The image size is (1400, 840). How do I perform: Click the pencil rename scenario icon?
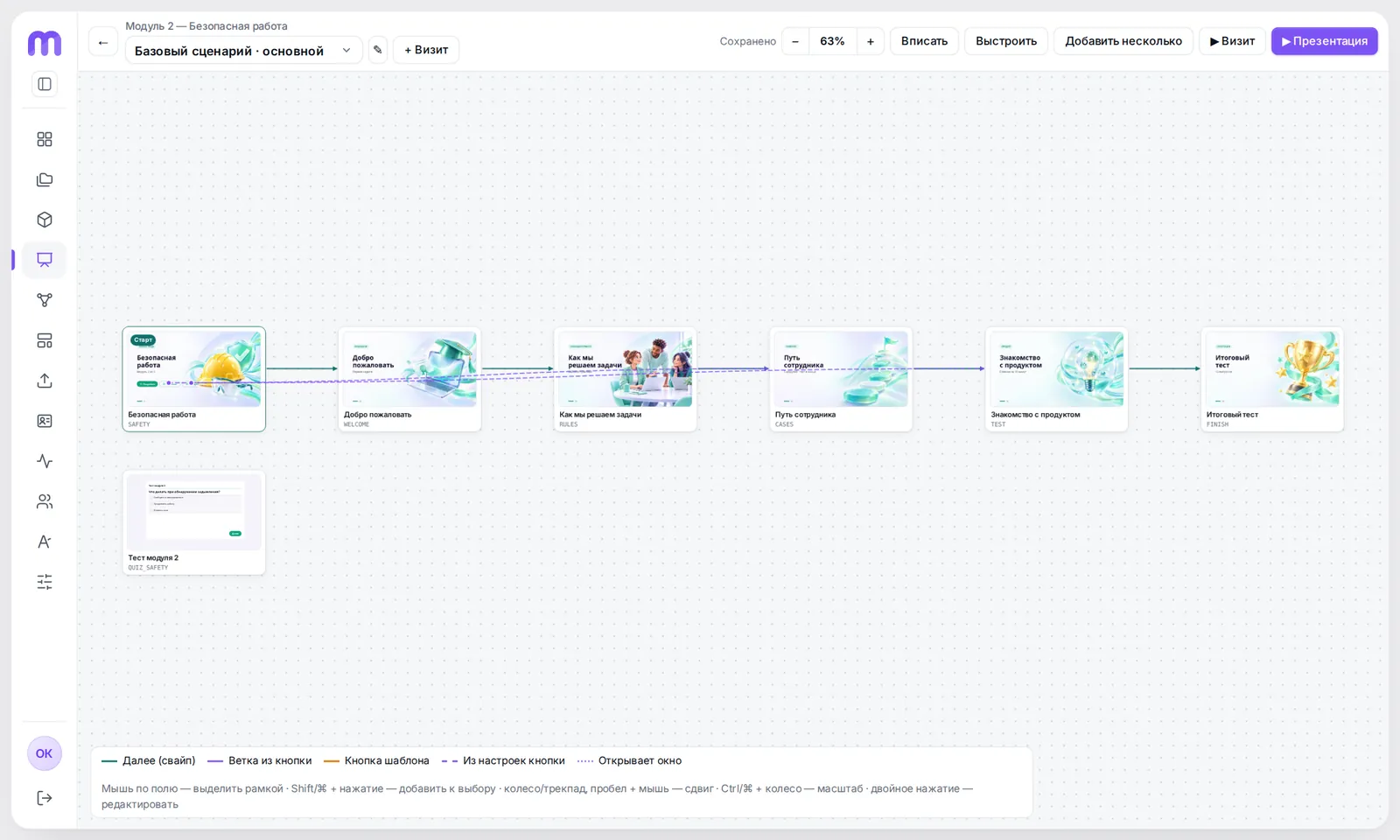pyautogui.click(x=378, y=50)
